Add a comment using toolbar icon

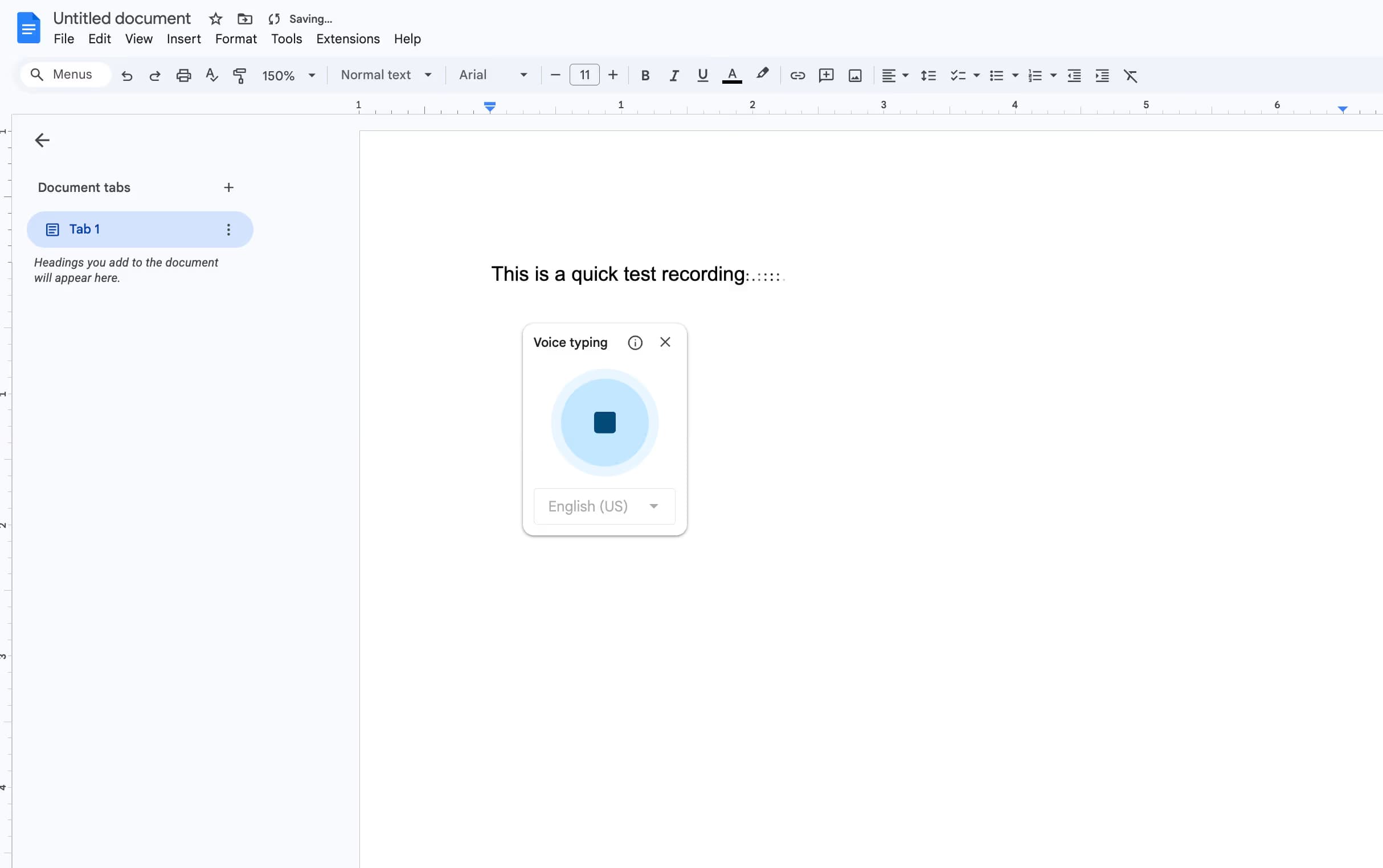[x=826, y=75]
